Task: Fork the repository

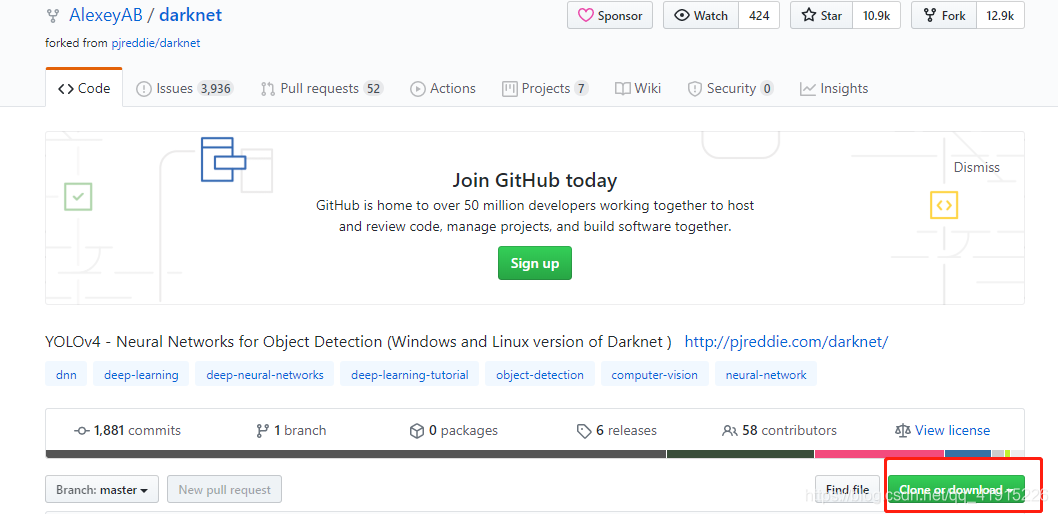Action: [944, 16]
